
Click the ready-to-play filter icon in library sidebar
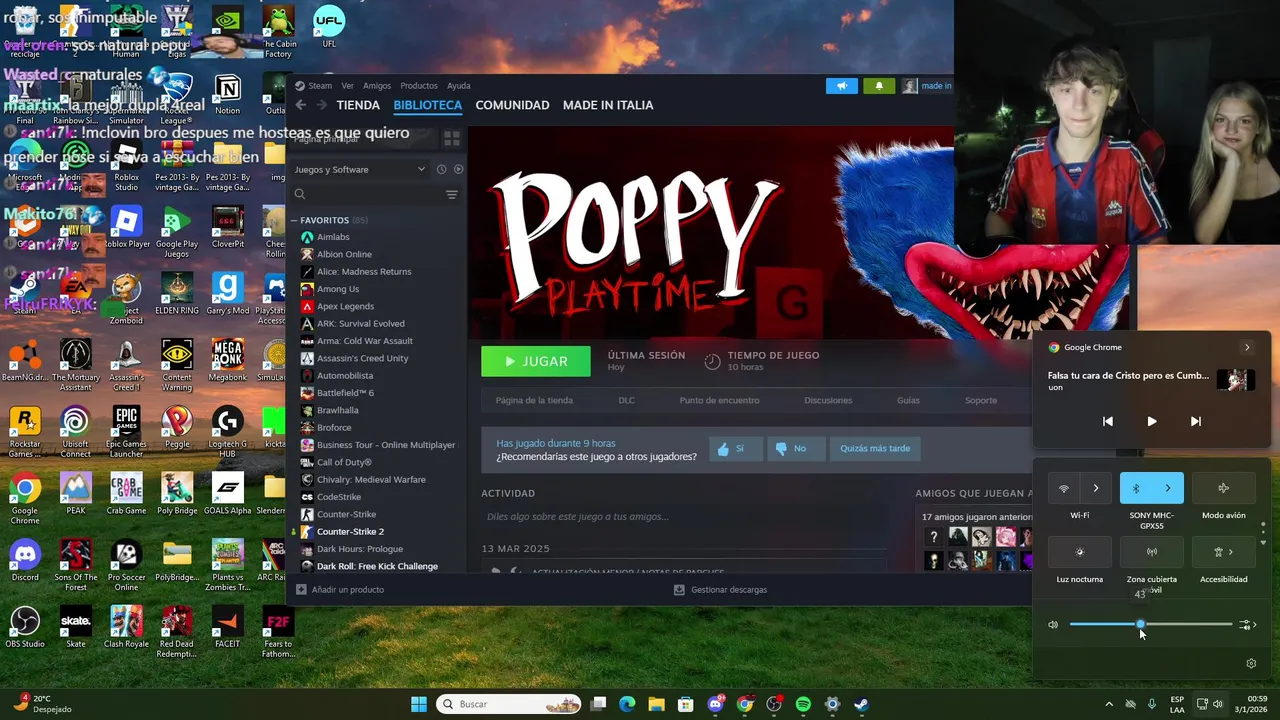pyautogui.click(x=458, y=169)
